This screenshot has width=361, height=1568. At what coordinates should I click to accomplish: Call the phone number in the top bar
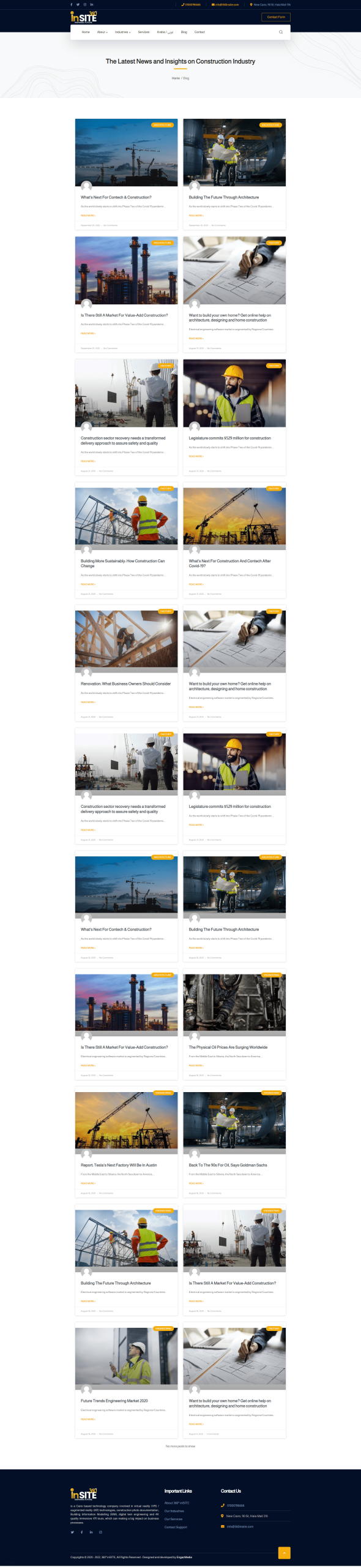192,4
